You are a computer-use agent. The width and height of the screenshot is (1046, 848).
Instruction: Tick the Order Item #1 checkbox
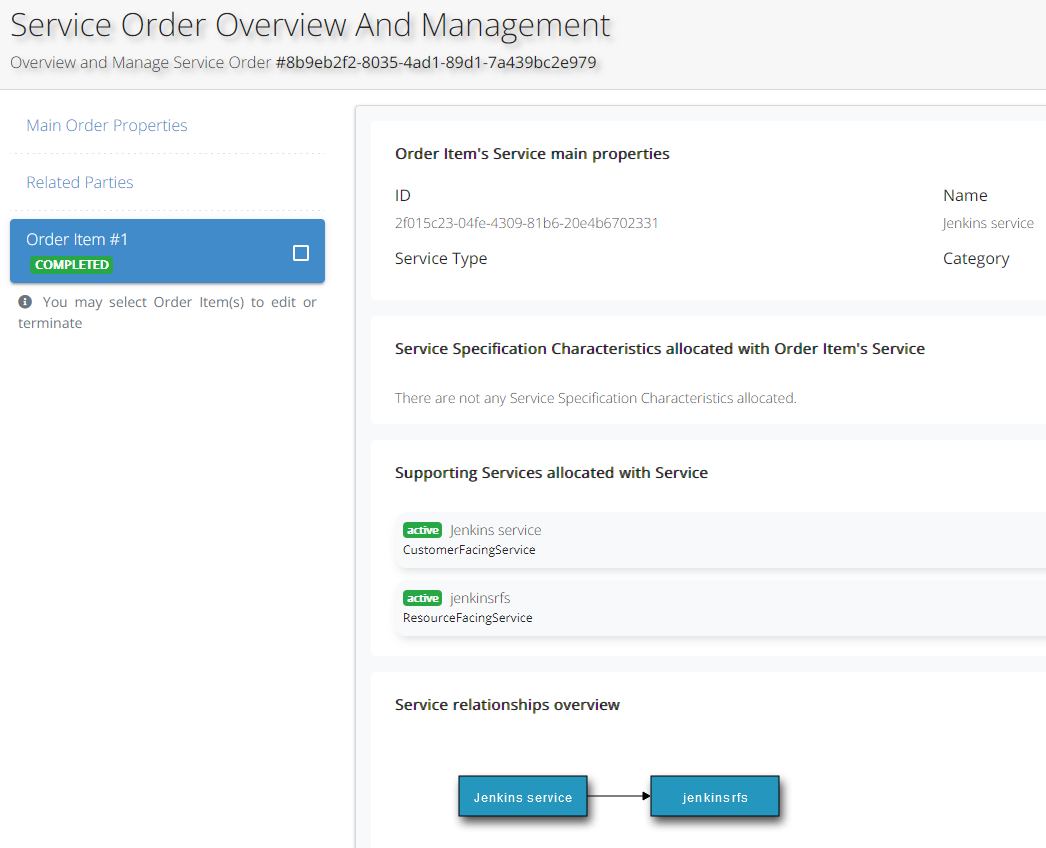301,253
